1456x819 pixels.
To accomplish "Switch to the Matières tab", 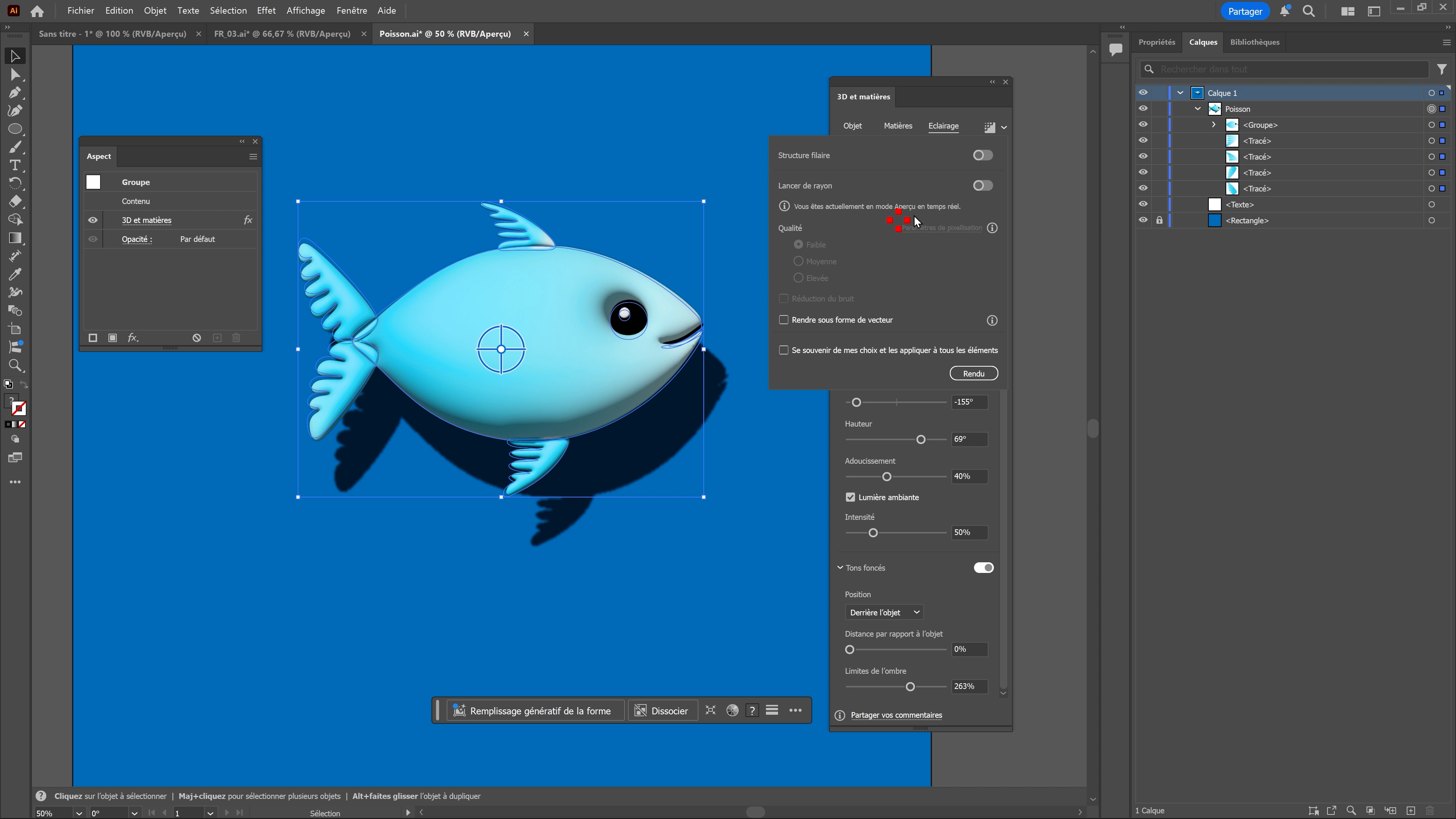I will (897, 126).
